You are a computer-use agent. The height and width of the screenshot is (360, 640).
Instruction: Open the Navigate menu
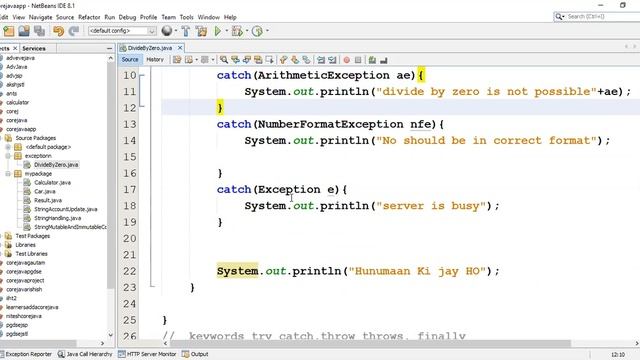coord(40,17)
